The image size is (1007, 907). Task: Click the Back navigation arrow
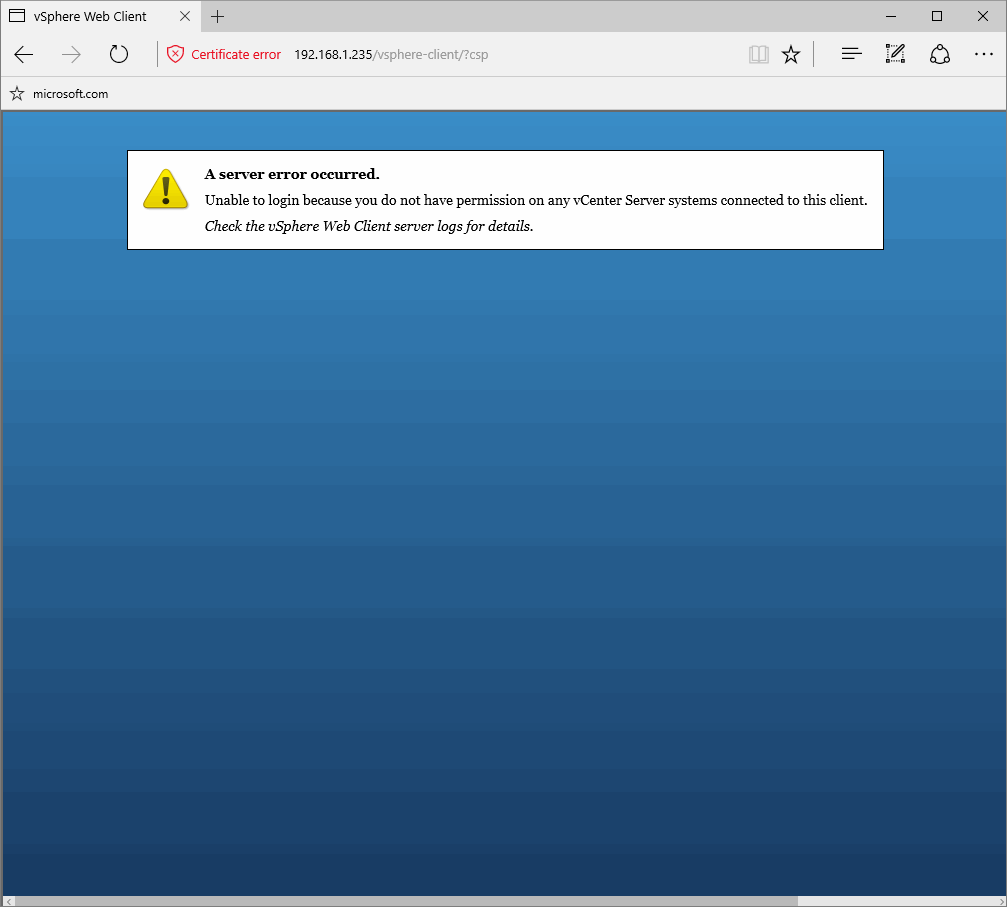(24, 54)
